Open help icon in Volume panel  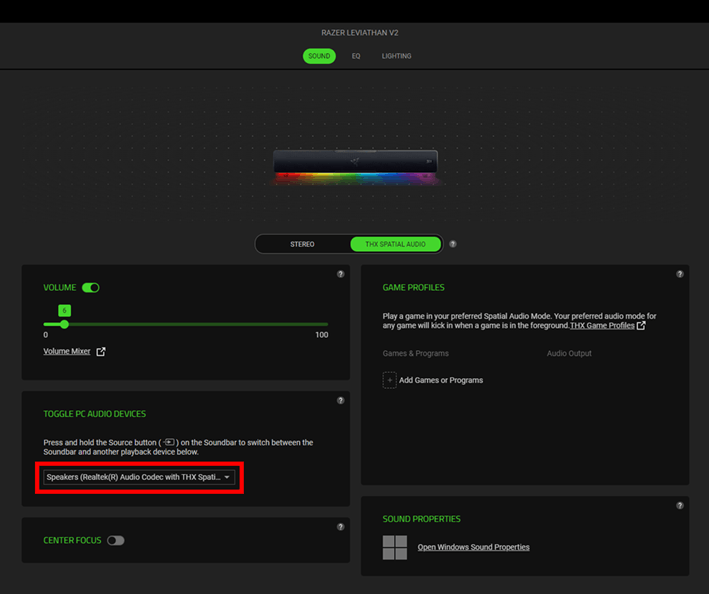click(x=341, y=273)
